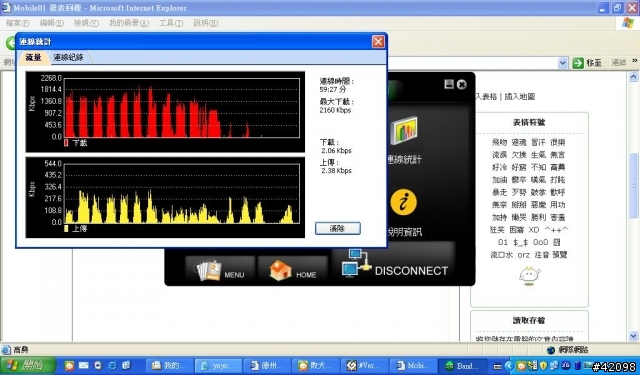Click the 插入地圖 link
640x375 pixels.
coord(520,97)
